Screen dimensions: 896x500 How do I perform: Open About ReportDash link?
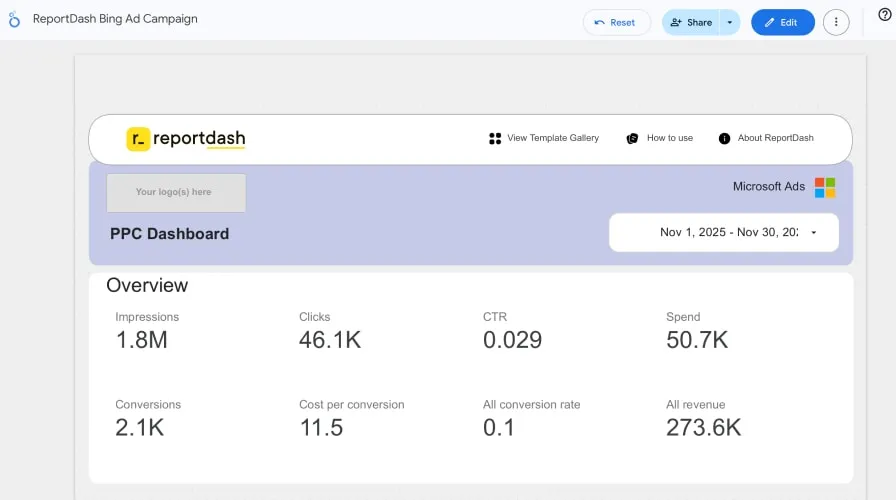point(775,138)
